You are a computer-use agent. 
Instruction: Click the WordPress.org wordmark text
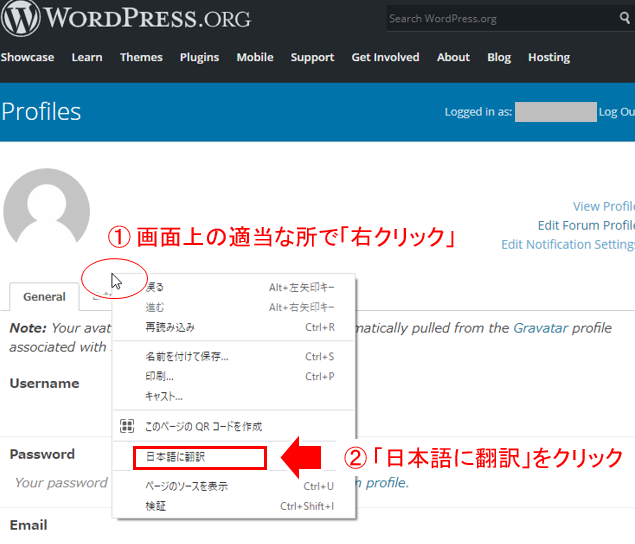pyautogui.click(x=147, y=19)
